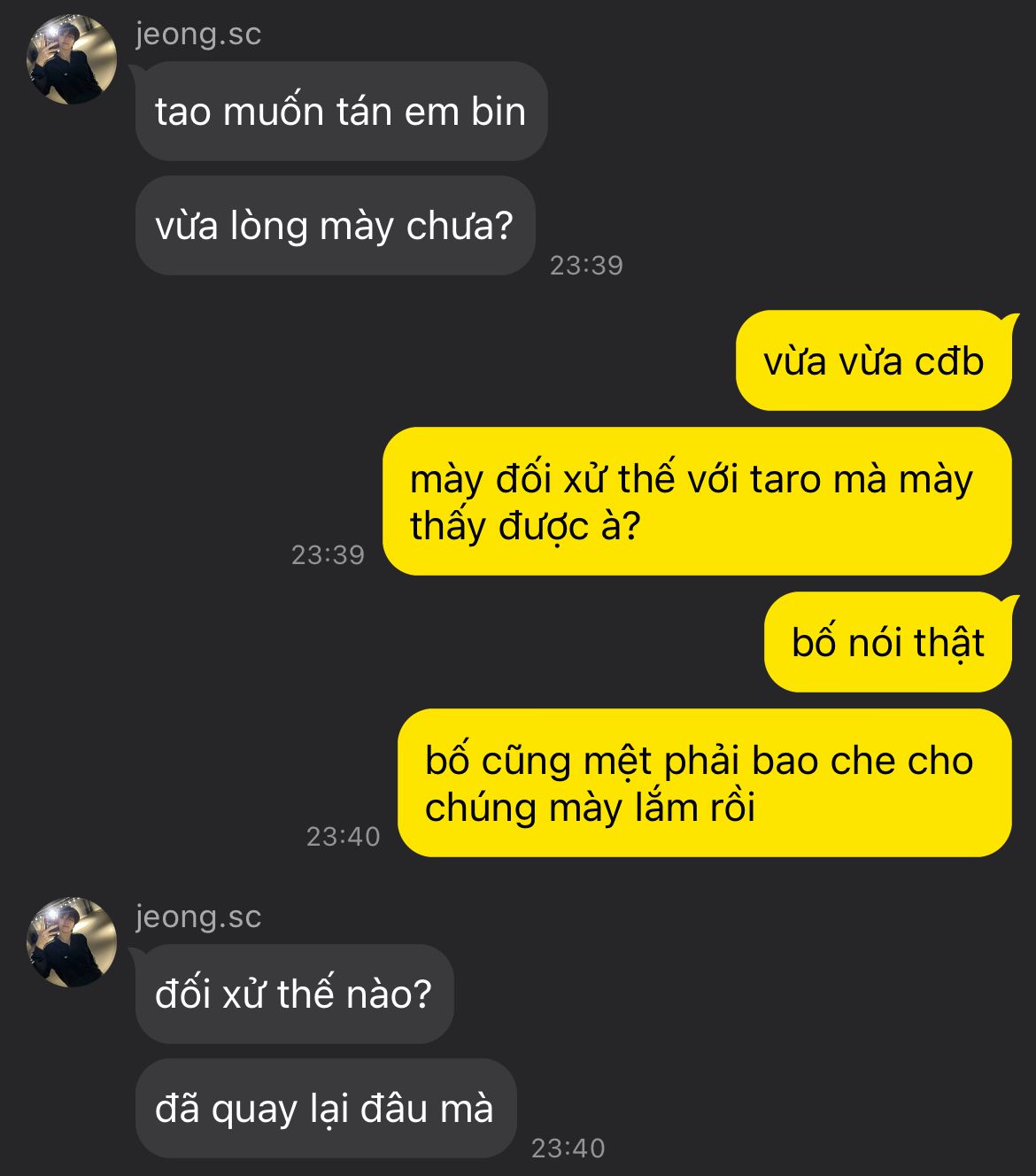Screen dimensions: 1036x1176
Task: Tap the words 'chúng mày lắm rồi'
Action: (590, 808)
